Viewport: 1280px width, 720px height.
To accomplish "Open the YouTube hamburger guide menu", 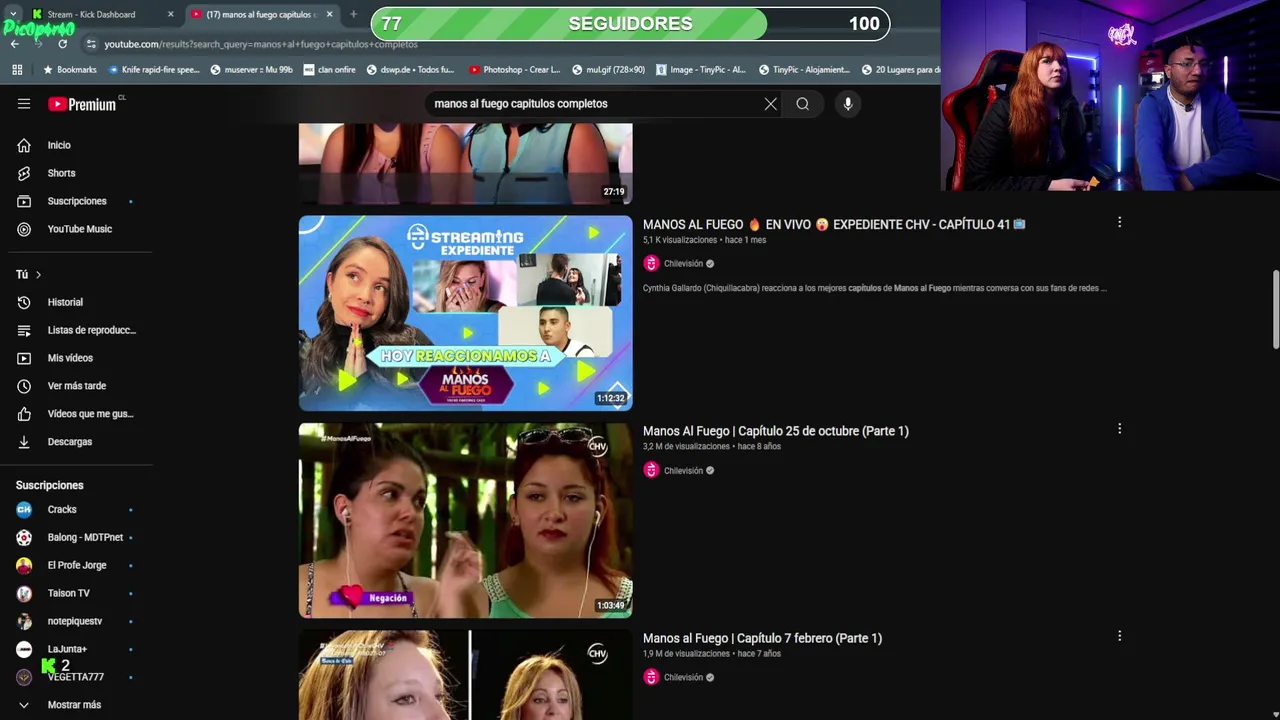I will (24, 104).
